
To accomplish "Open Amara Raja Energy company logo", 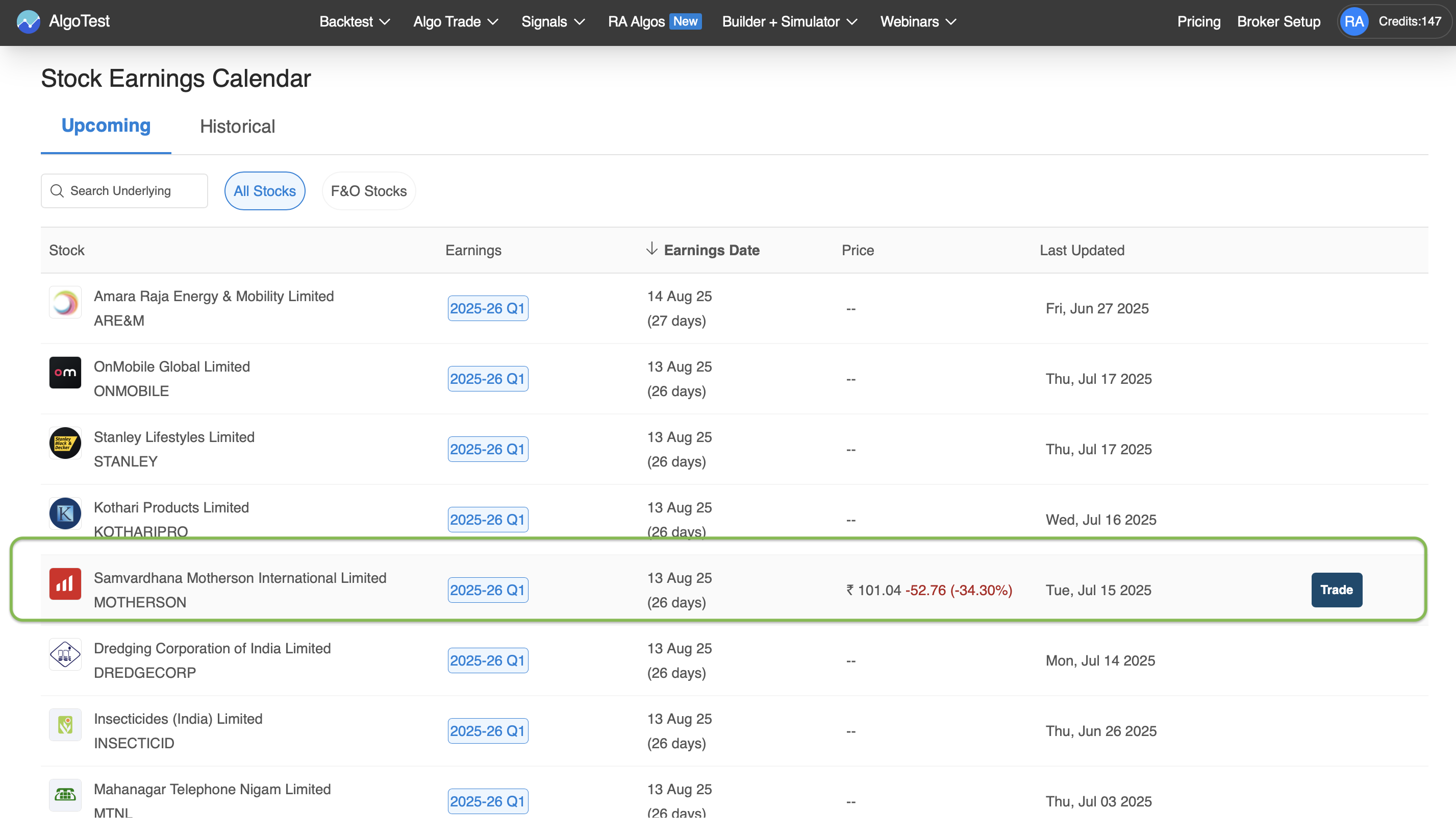I will coord(65,303).
